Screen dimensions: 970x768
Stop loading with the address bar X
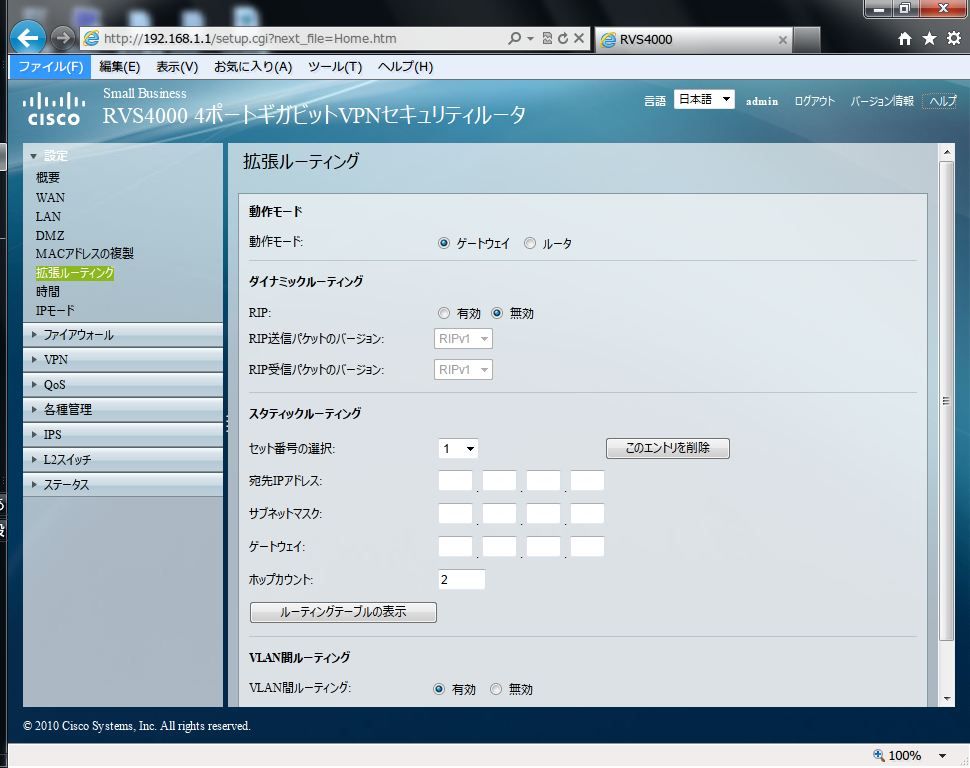click(579, 38)
